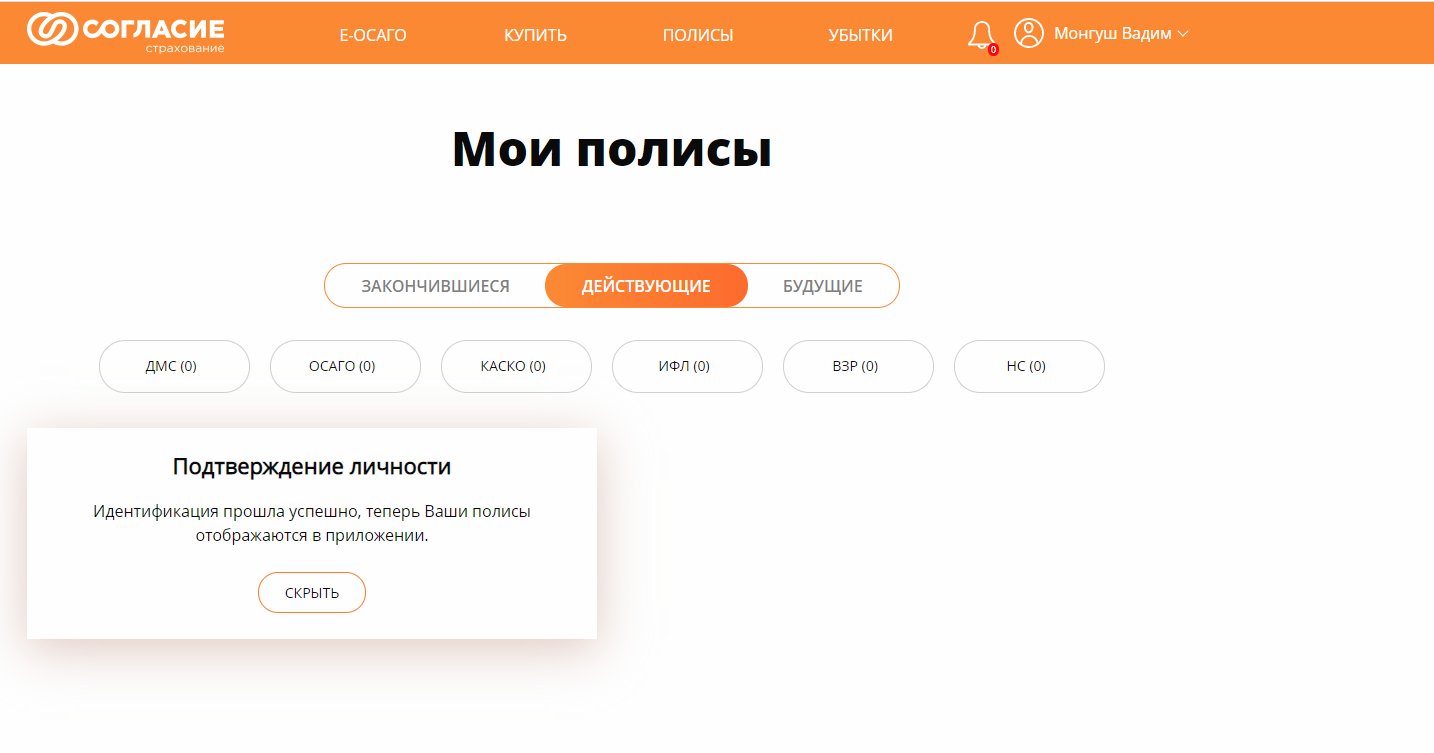Select the ДЕЙСТВУЮЩИЕ policies tab

click(646, 286)
